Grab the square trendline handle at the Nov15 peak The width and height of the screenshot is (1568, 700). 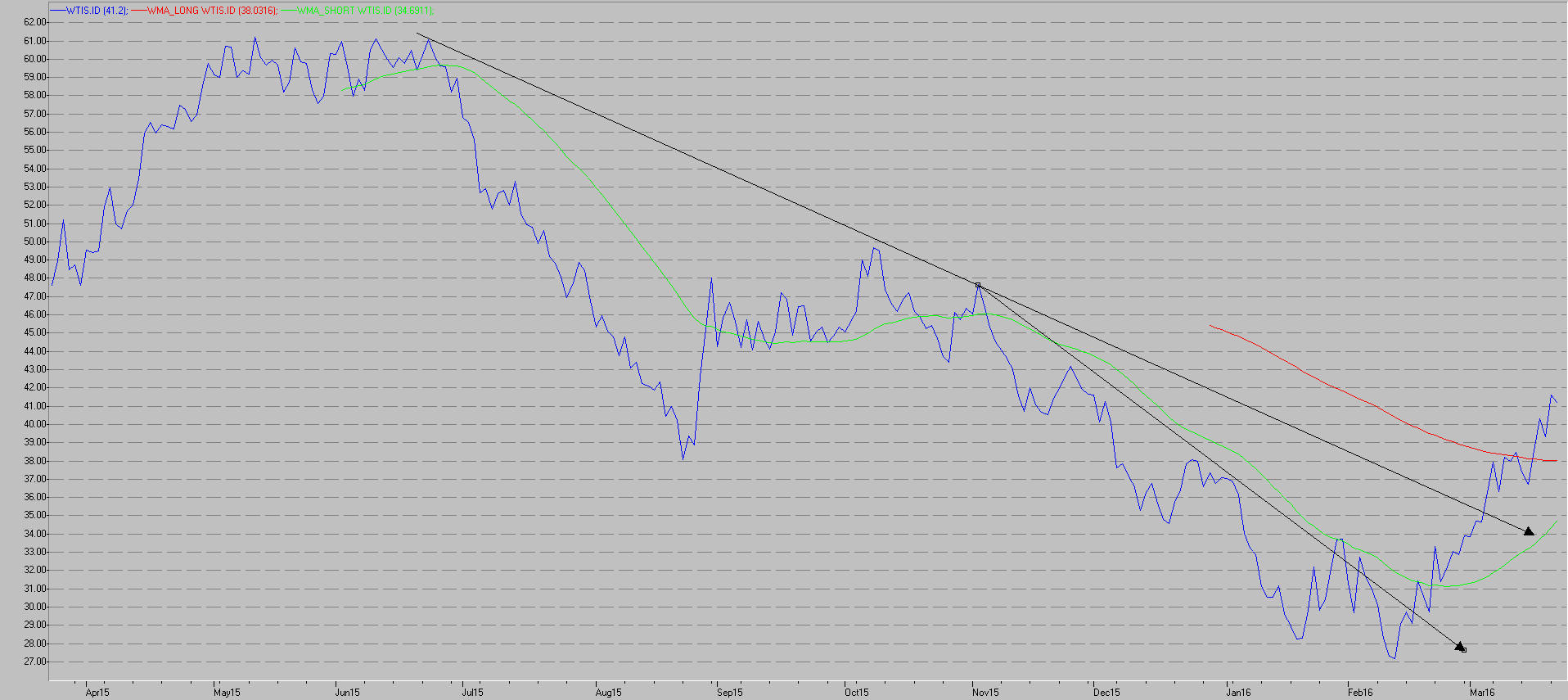[978, 285]
